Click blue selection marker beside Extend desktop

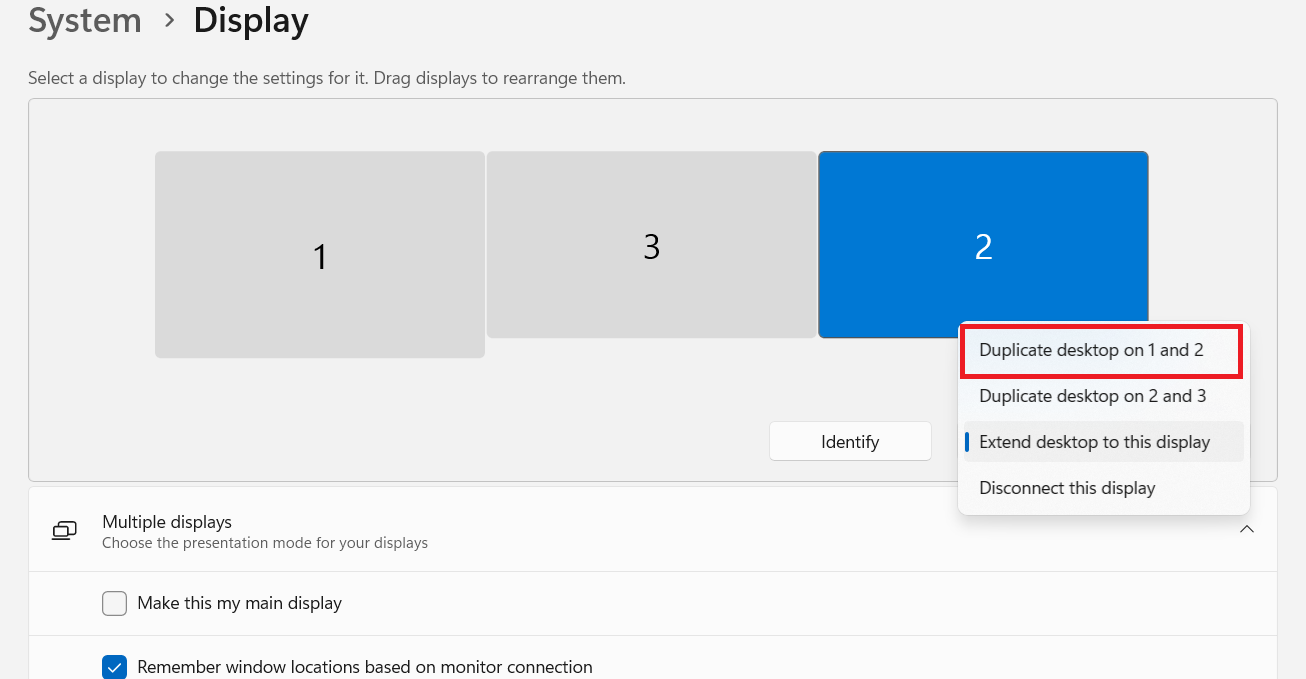[x=967, y=442]
